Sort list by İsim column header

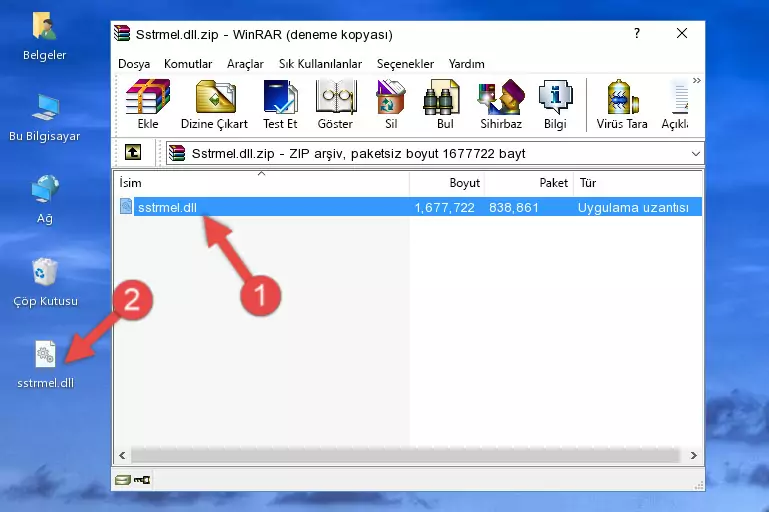[x=262, y=183]
